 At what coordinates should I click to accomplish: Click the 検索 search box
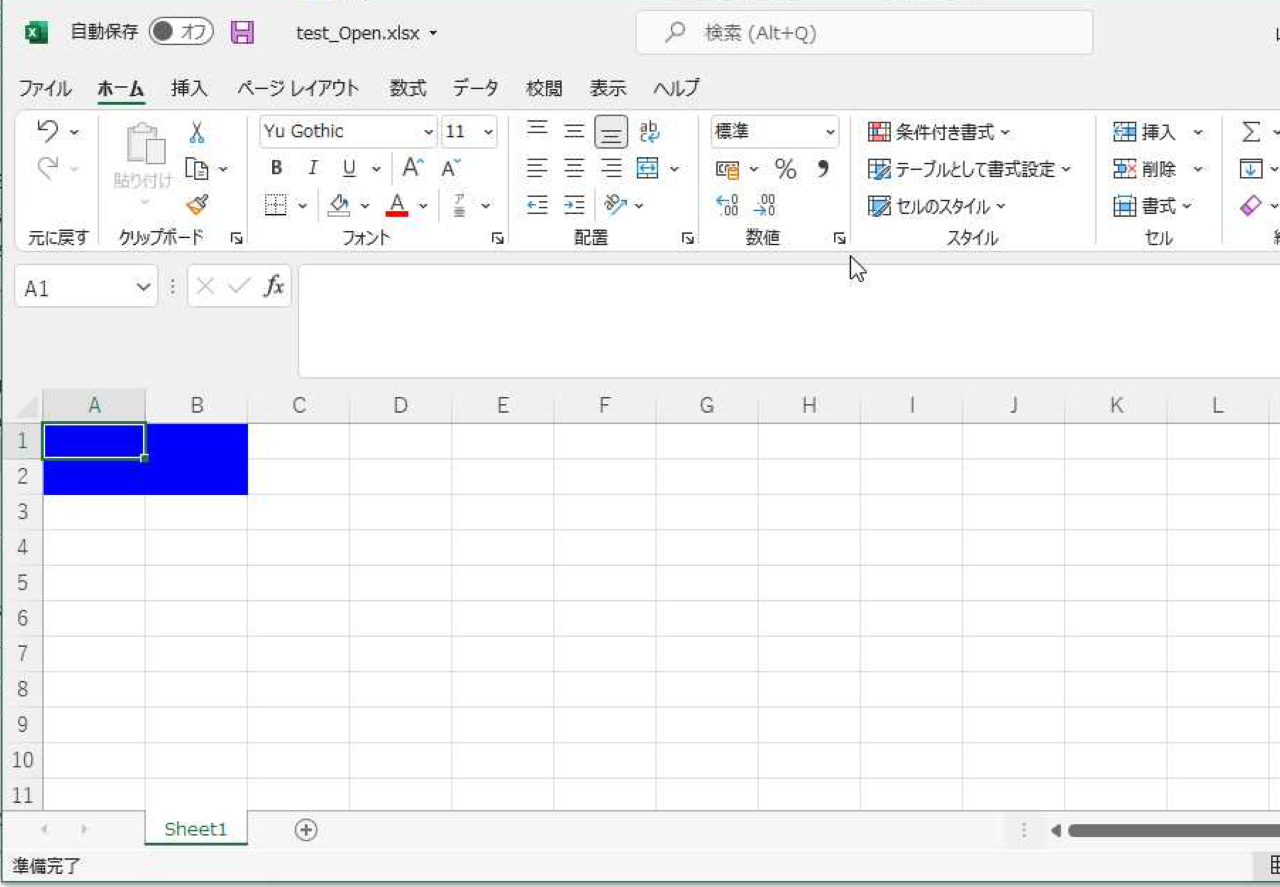click(864, 33)
